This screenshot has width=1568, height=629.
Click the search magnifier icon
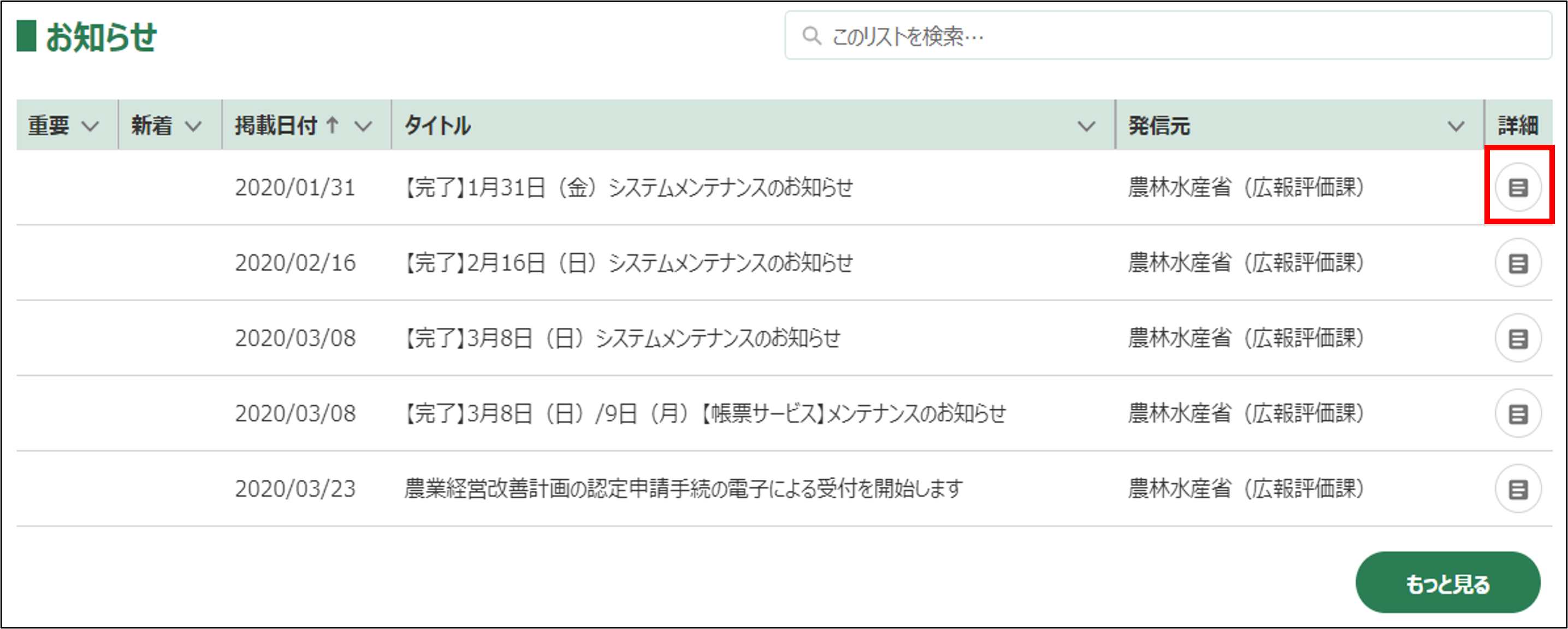(811, 36)
